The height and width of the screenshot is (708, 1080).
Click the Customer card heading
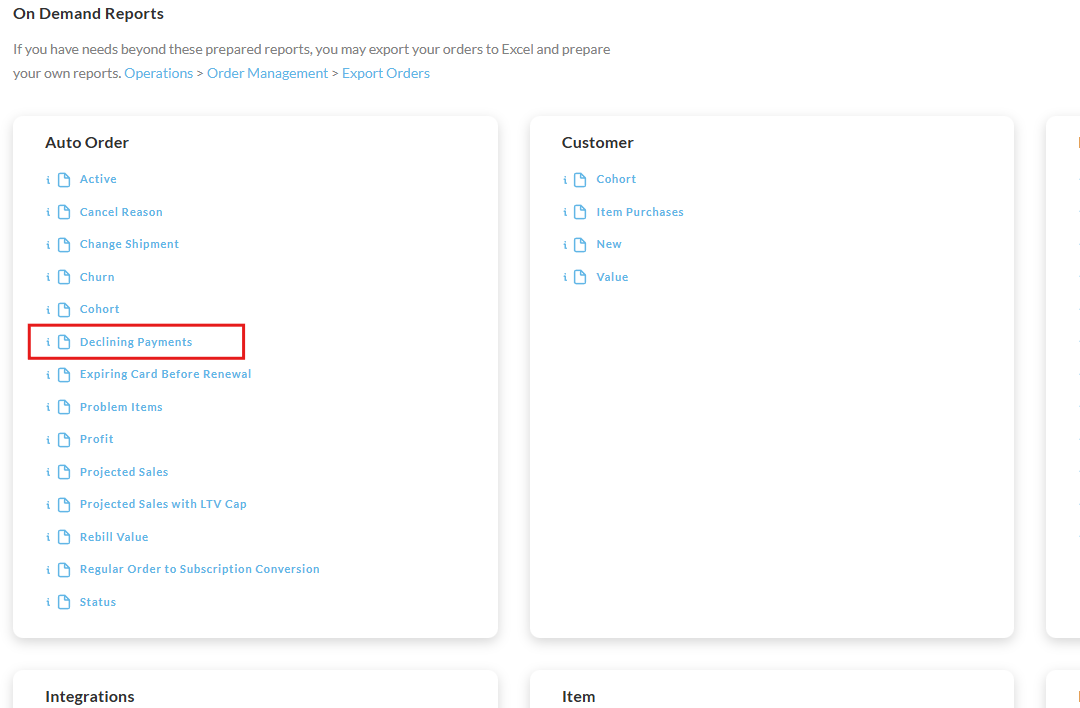tap(597, 143)
